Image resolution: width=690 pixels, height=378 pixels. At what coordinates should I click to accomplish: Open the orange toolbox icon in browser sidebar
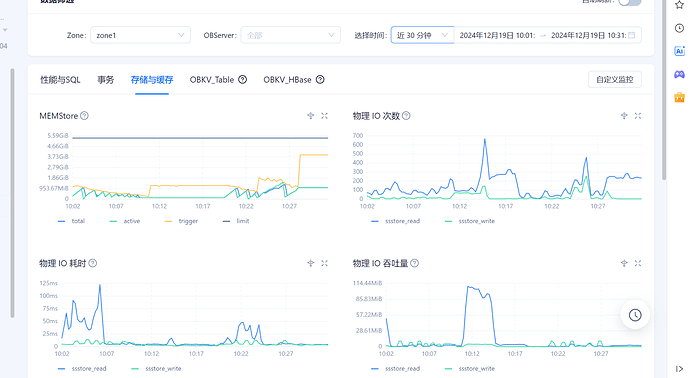(679, 97)
